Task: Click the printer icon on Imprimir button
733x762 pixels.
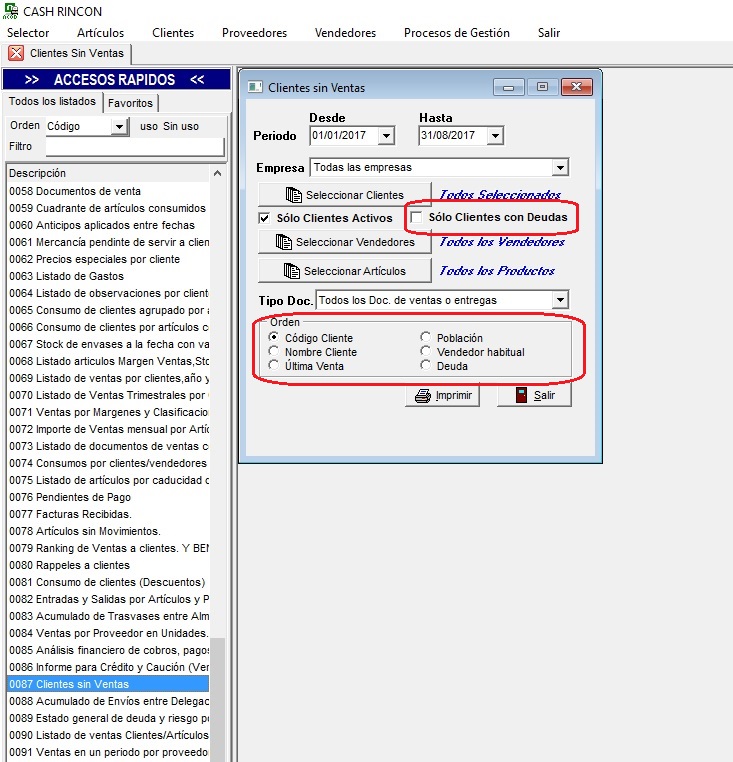Action: click(x=423, y=396)
